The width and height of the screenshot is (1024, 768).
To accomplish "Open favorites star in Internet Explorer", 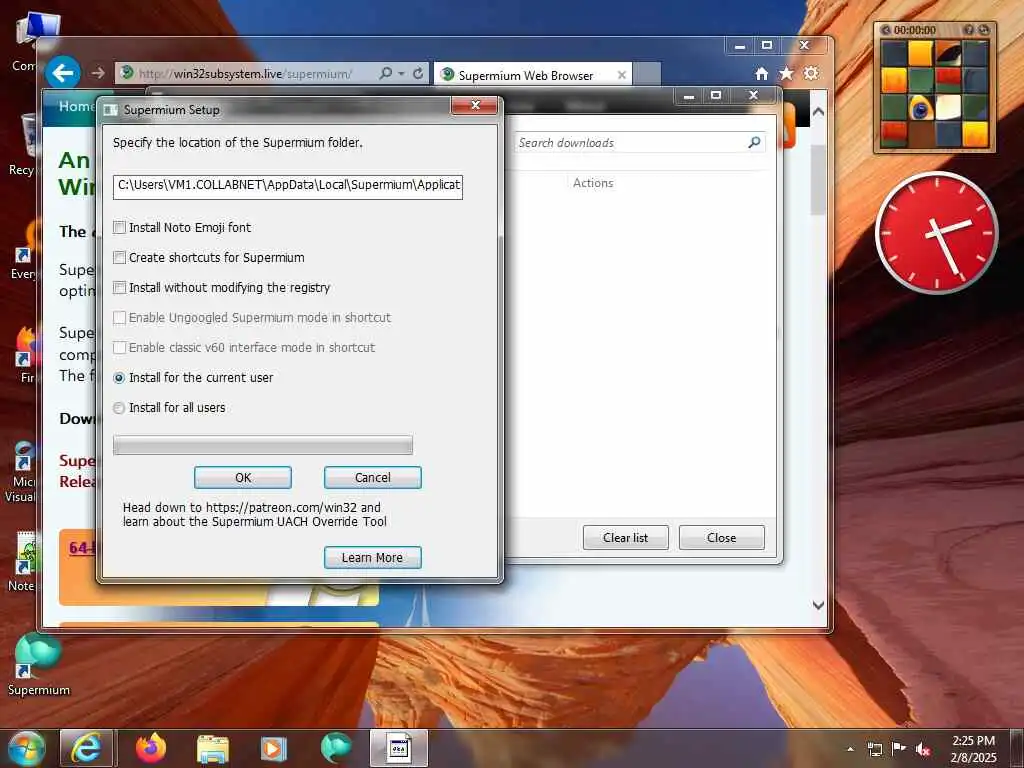I will (786, 73).
